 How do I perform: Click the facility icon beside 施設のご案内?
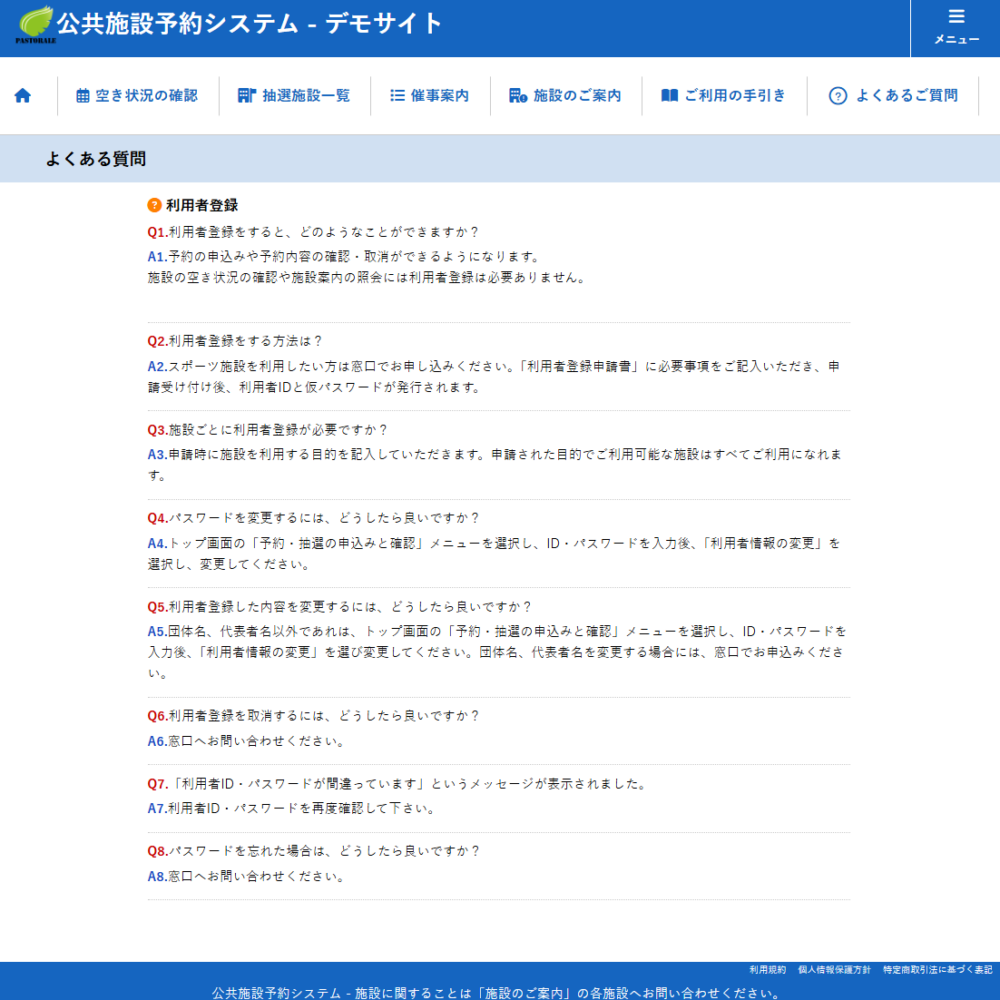click(x=517, y=96)
